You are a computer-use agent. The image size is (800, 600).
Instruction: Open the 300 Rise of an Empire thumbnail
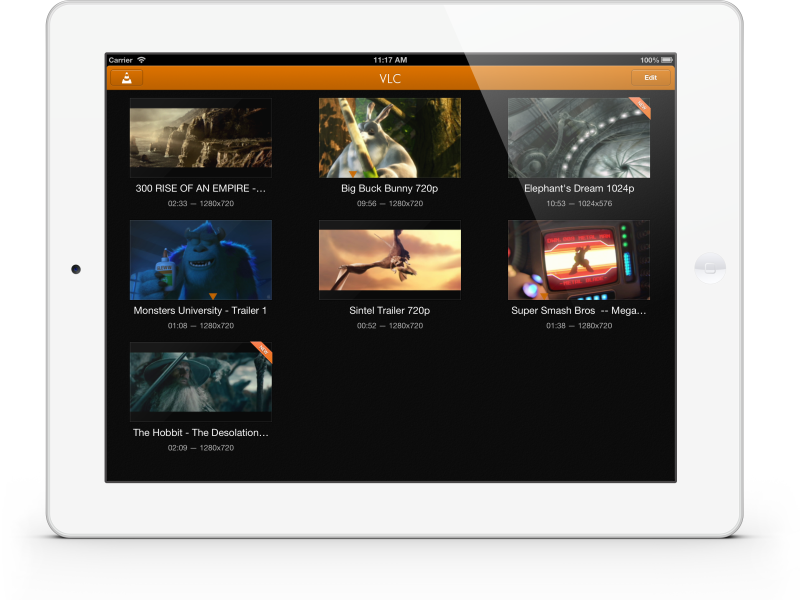(x=201, y=138)
